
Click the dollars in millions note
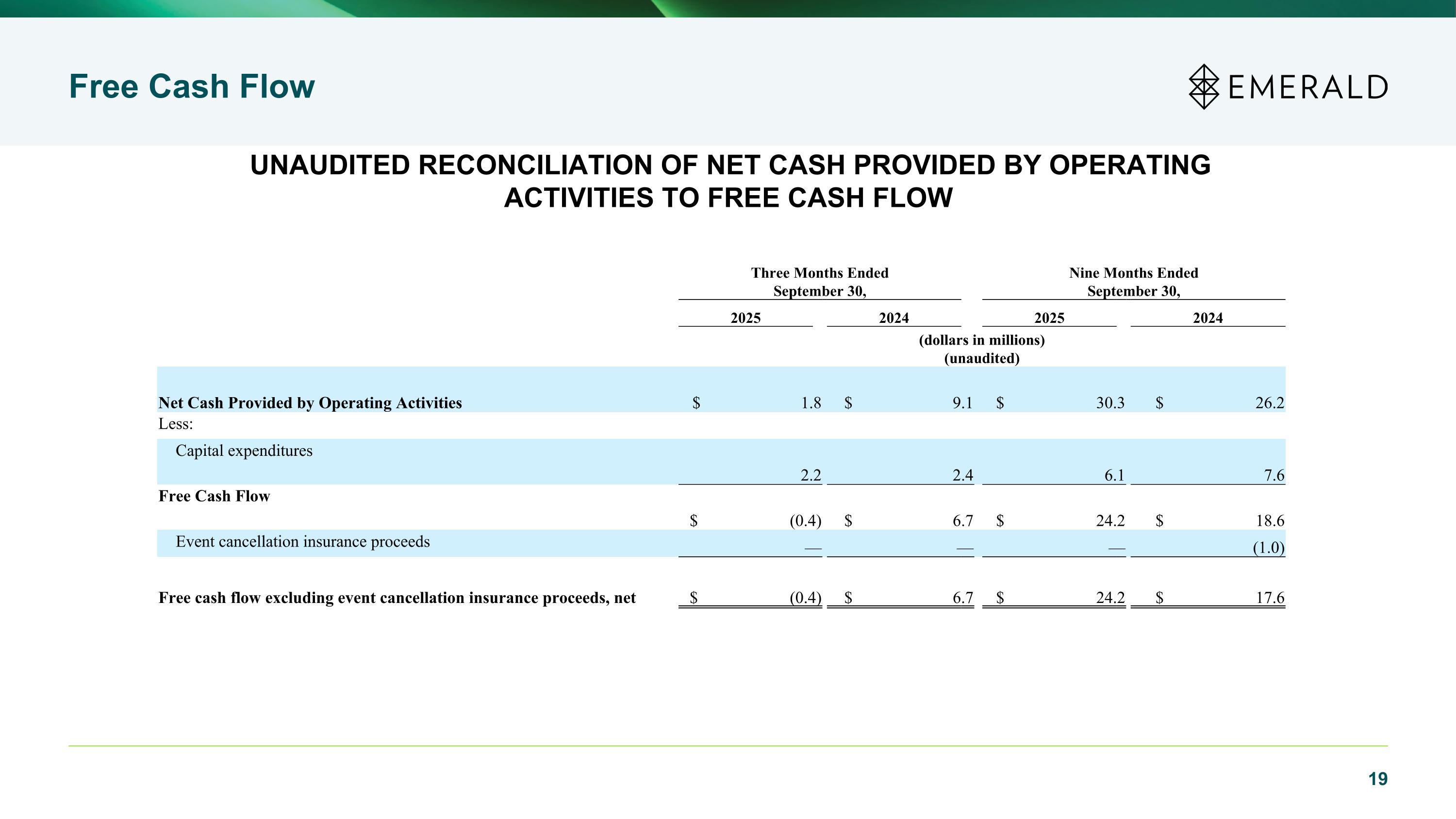[x=981, y=340]
